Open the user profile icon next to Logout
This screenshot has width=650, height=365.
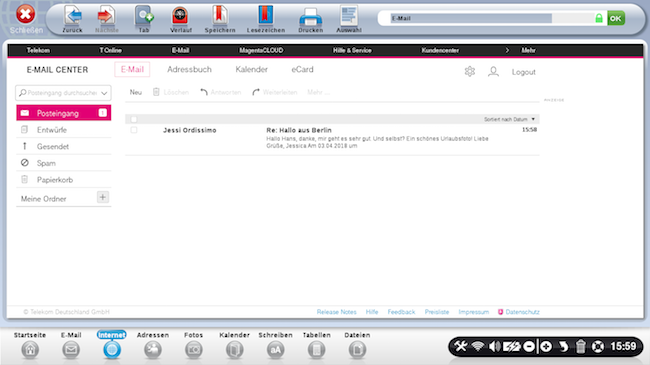493,72
